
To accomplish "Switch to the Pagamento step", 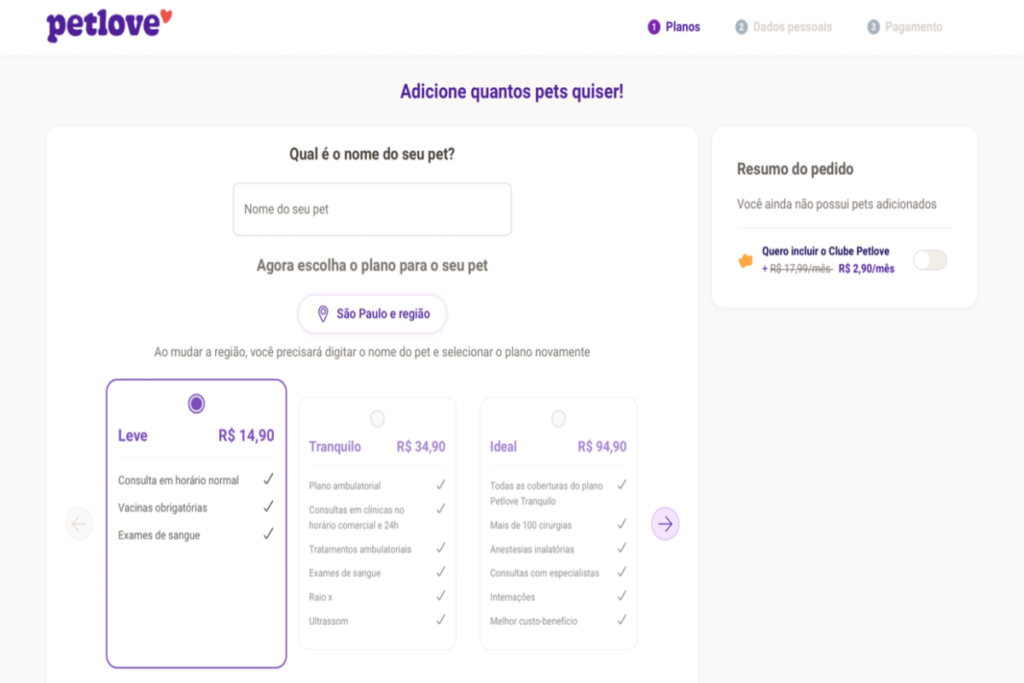I will click(905, 27).
